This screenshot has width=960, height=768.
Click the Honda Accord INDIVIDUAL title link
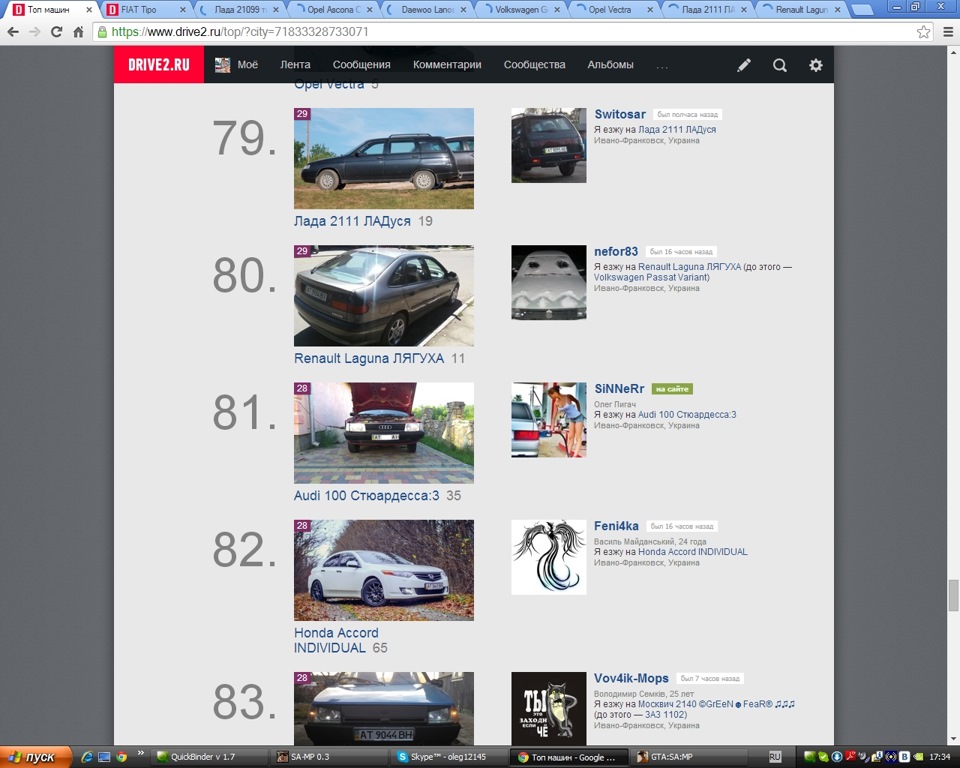coord(336,640)
